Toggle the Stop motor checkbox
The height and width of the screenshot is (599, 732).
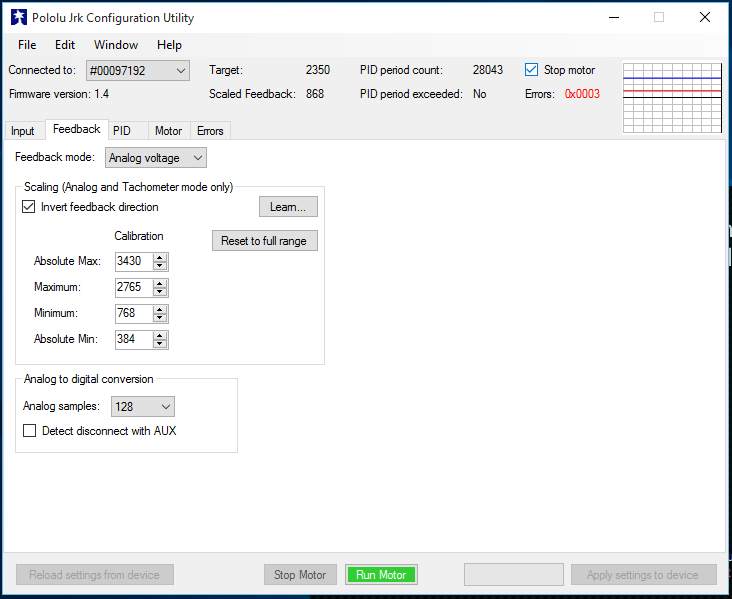click(x=531, y=70)
